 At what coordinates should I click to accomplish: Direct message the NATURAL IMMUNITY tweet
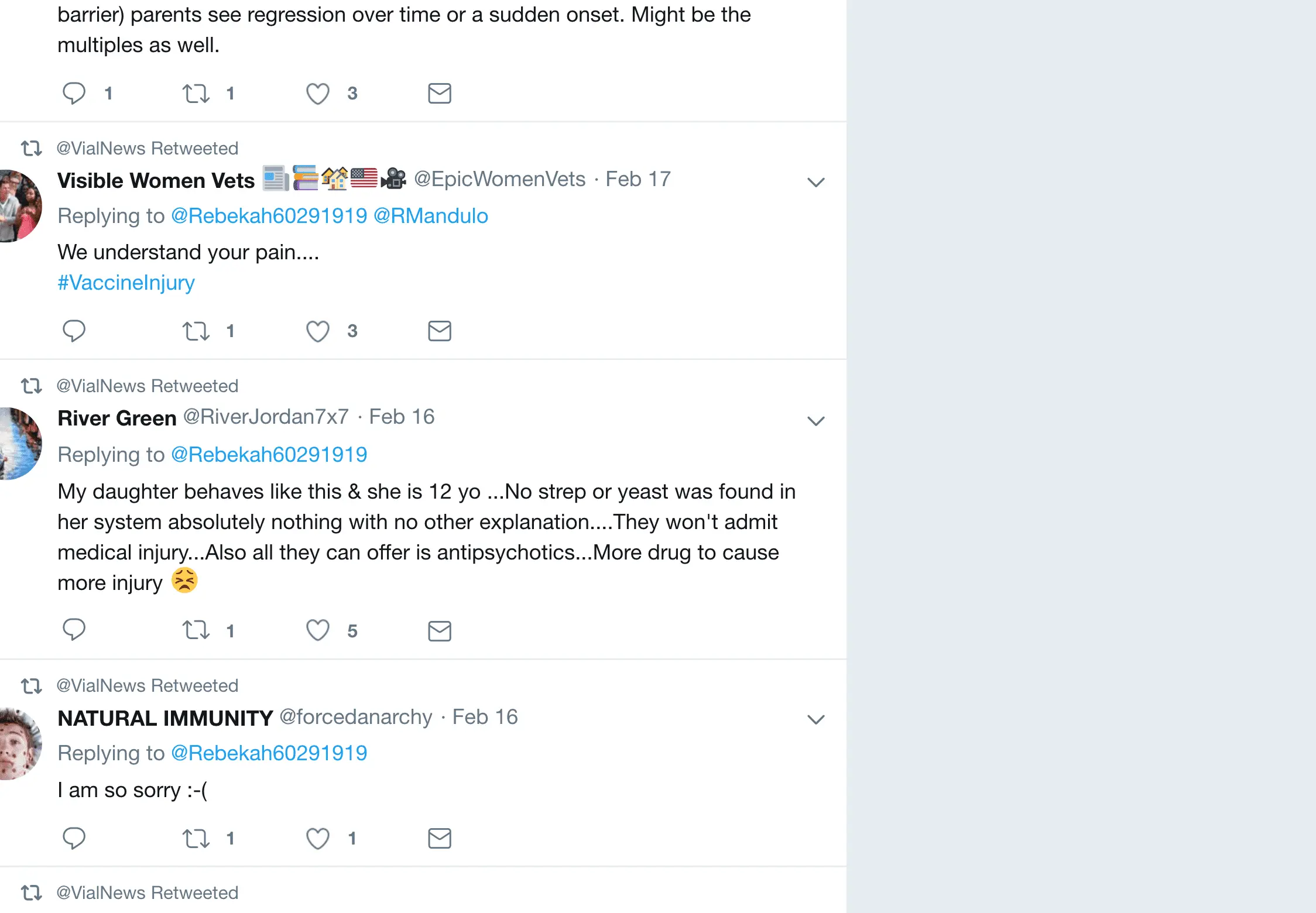click(x=439, y=838)
